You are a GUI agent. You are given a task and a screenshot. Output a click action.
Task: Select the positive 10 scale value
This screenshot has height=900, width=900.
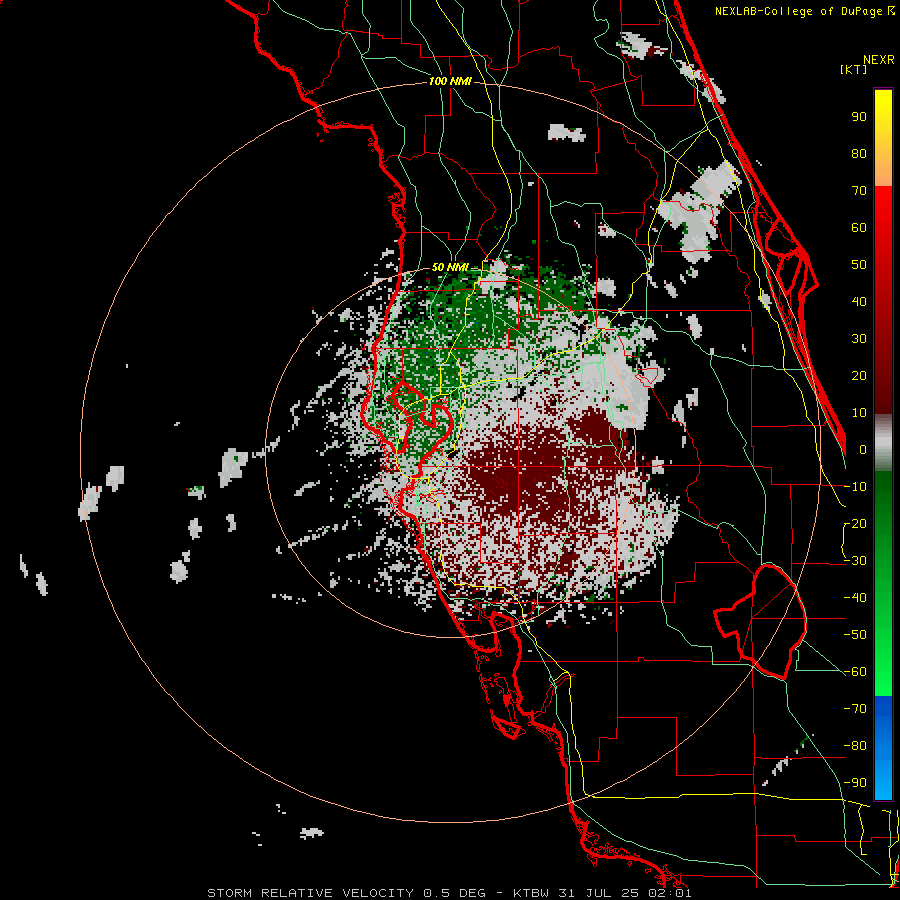859,413
